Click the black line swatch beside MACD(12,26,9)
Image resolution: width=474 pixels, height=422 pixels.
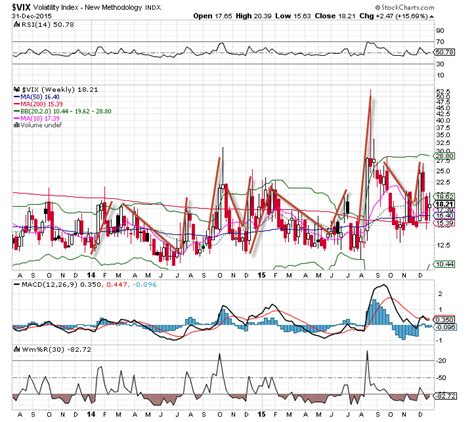click(x=17, y=285)
